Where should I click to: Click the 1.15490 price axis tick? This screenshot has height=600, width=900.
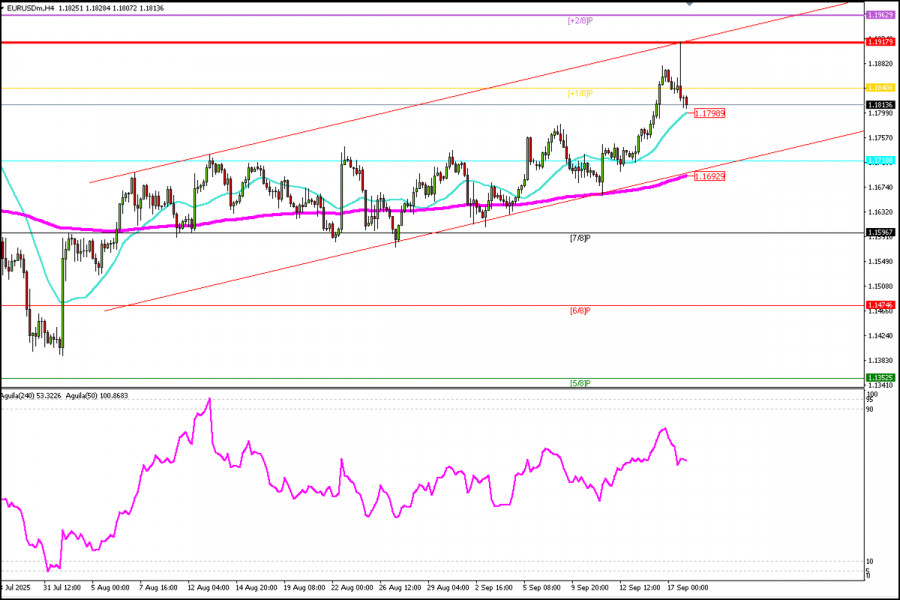881,261
